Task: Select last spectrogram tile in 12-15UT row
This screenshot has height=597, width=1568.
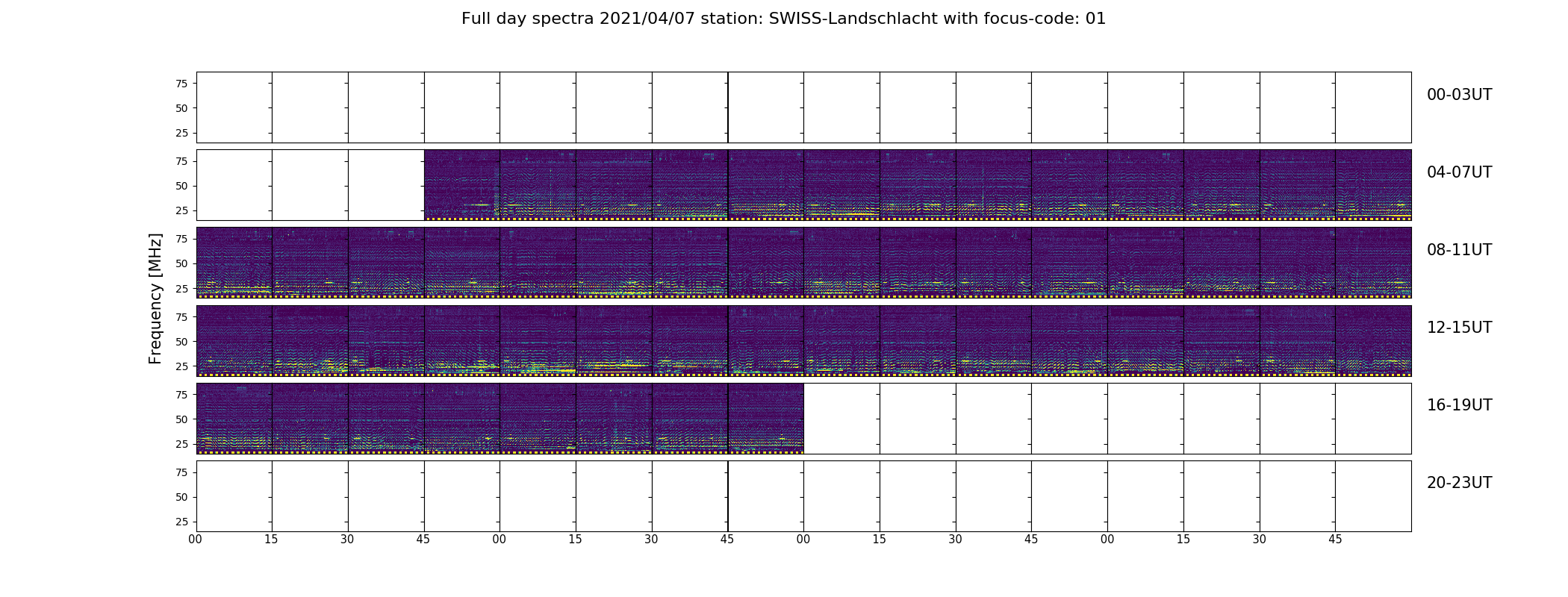Action: coord(1373,340)
